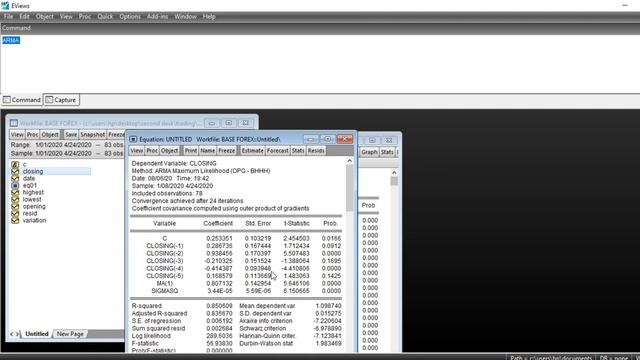Switch to the Untitled workfile page tab
The width and height of the screenshot is (640, 360).
pyautogui.click(x=37, y=334)
